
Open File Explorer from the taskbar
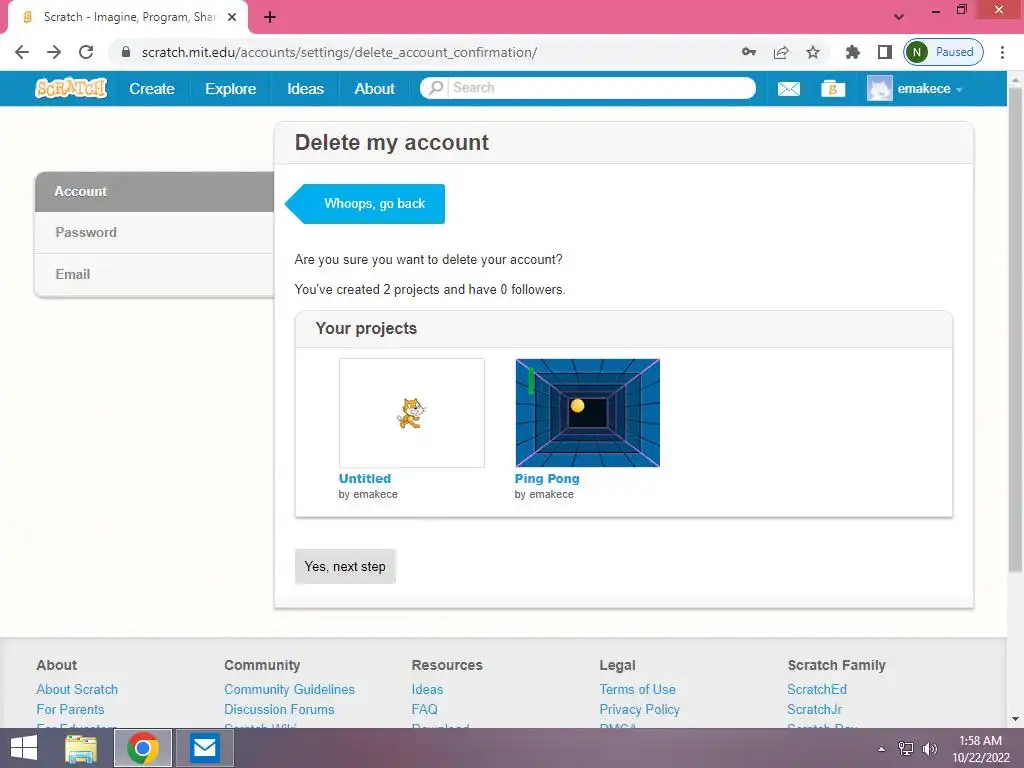click(x=81, y=748)
